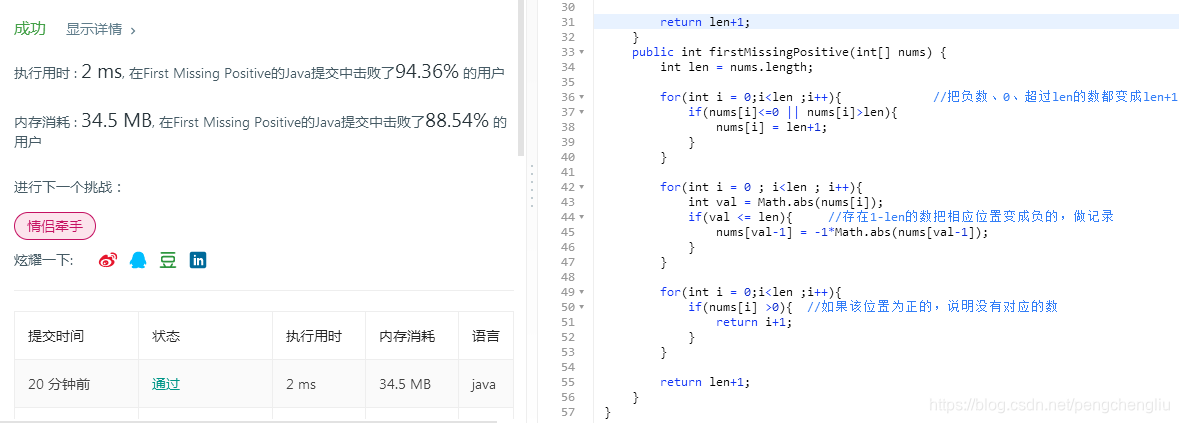Open the 通过 submission status link
Image resolution: width=1179 pixels, height=423 pixels.
pyautogui.click(x=165, y=384)
